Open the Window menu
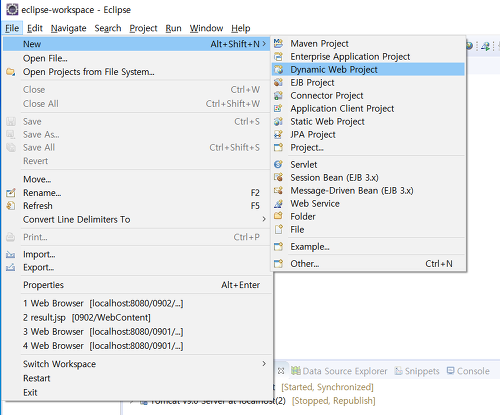Viewport: 500px width, 415px height. 206,28
